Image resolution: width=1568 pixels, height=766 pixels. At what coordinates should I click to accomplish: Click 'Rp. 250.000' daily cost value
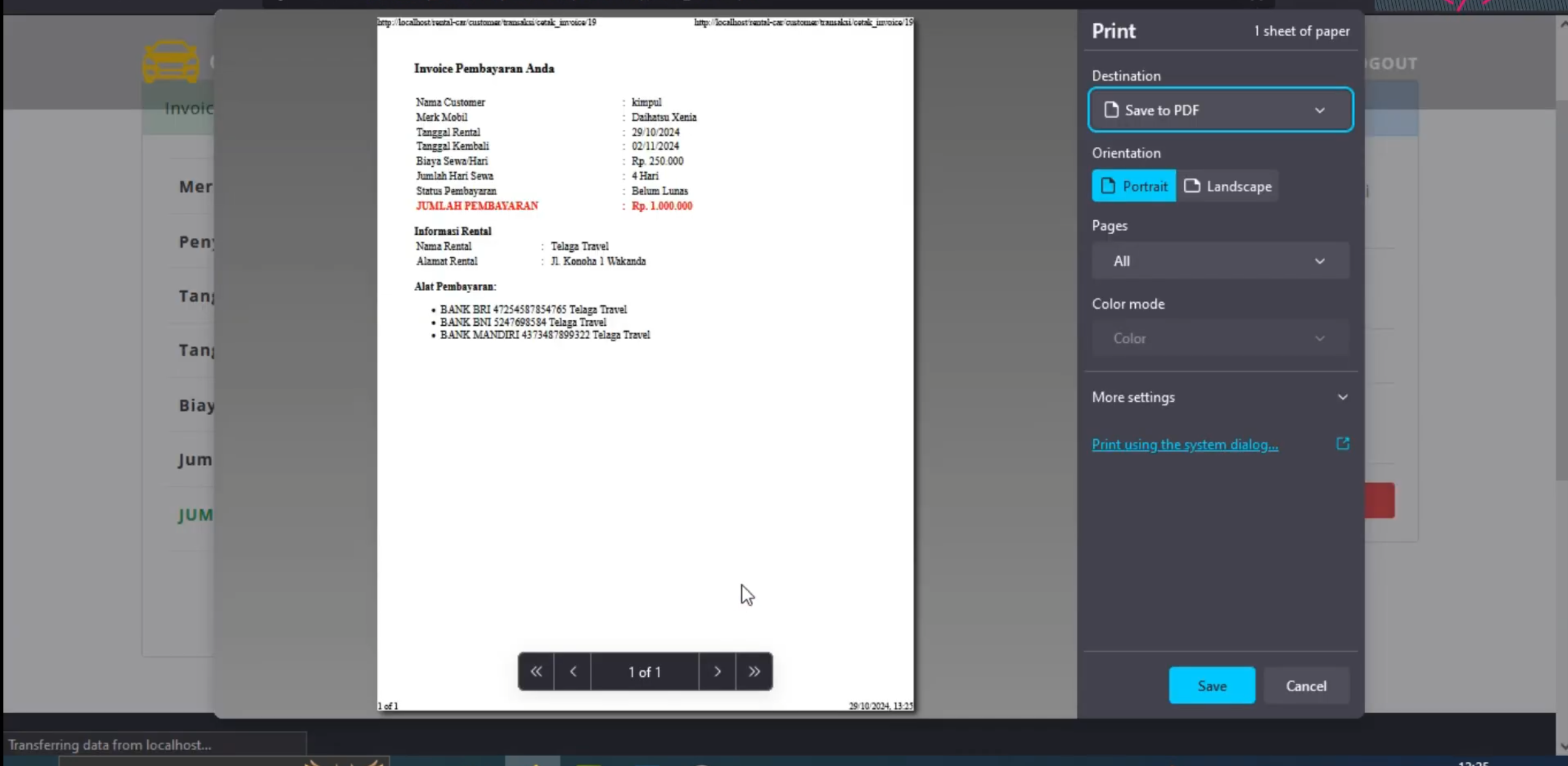point(657,161)
